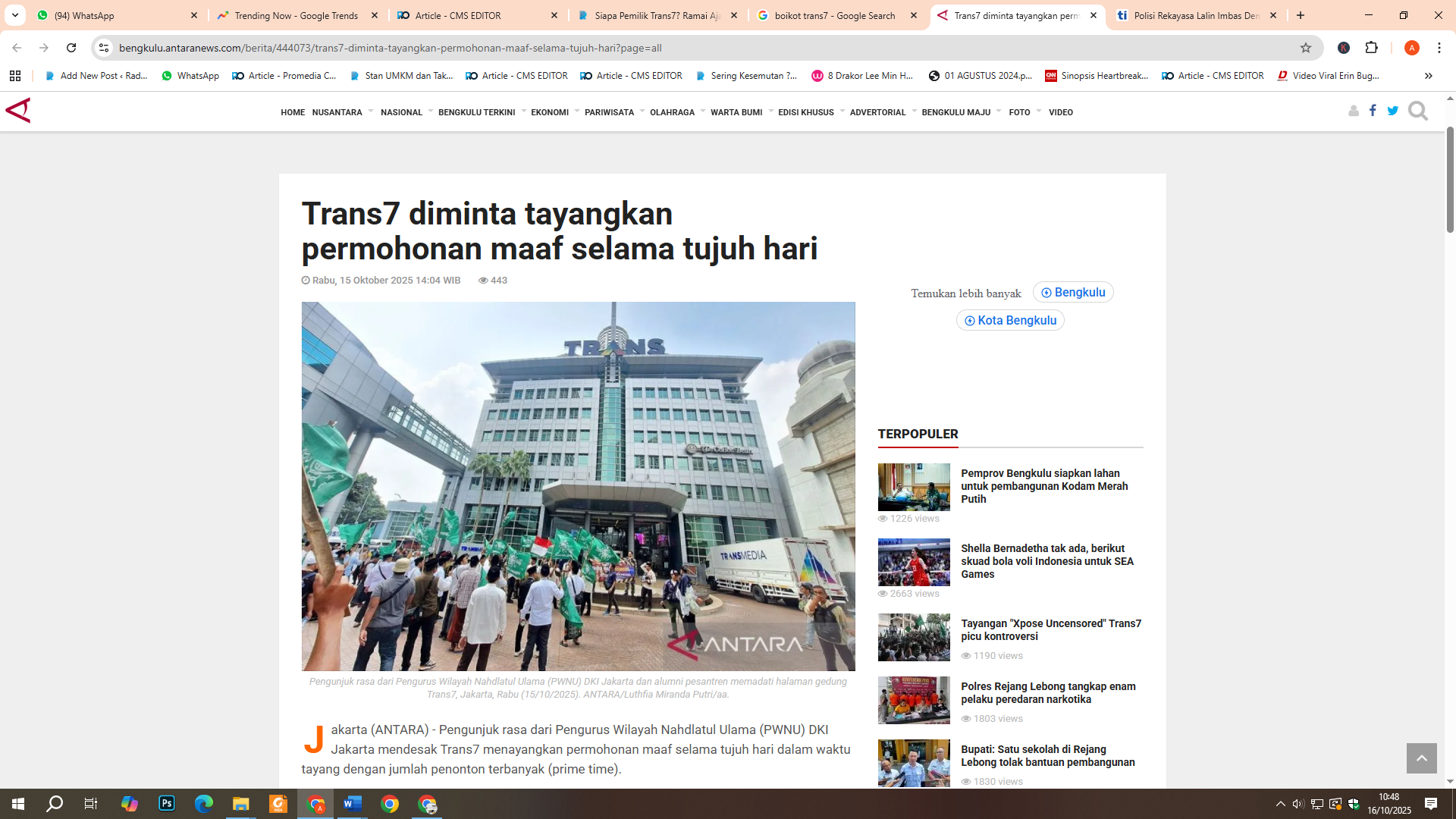The width and height of the screenshot is (1456, 819).
Task: Open the Antara Facebook page icon
Action: [x=1373, y=111]
